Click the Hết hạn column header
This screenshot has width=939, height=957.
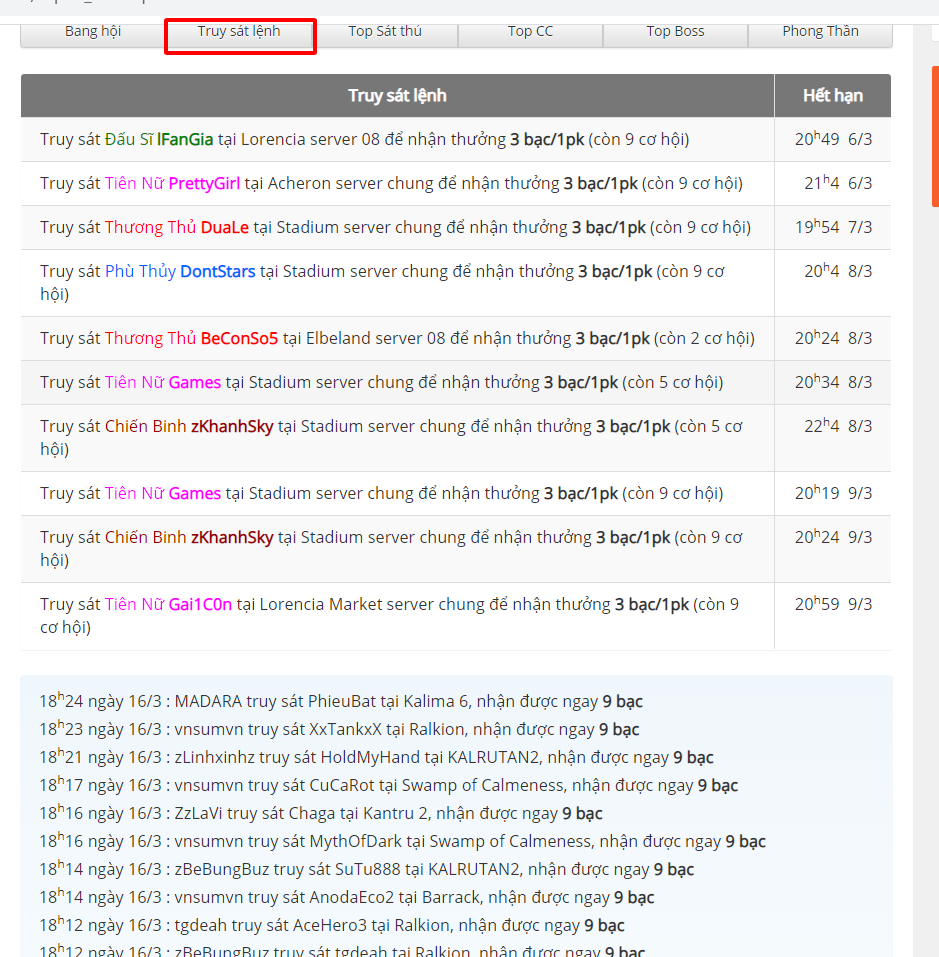[832, 96]
